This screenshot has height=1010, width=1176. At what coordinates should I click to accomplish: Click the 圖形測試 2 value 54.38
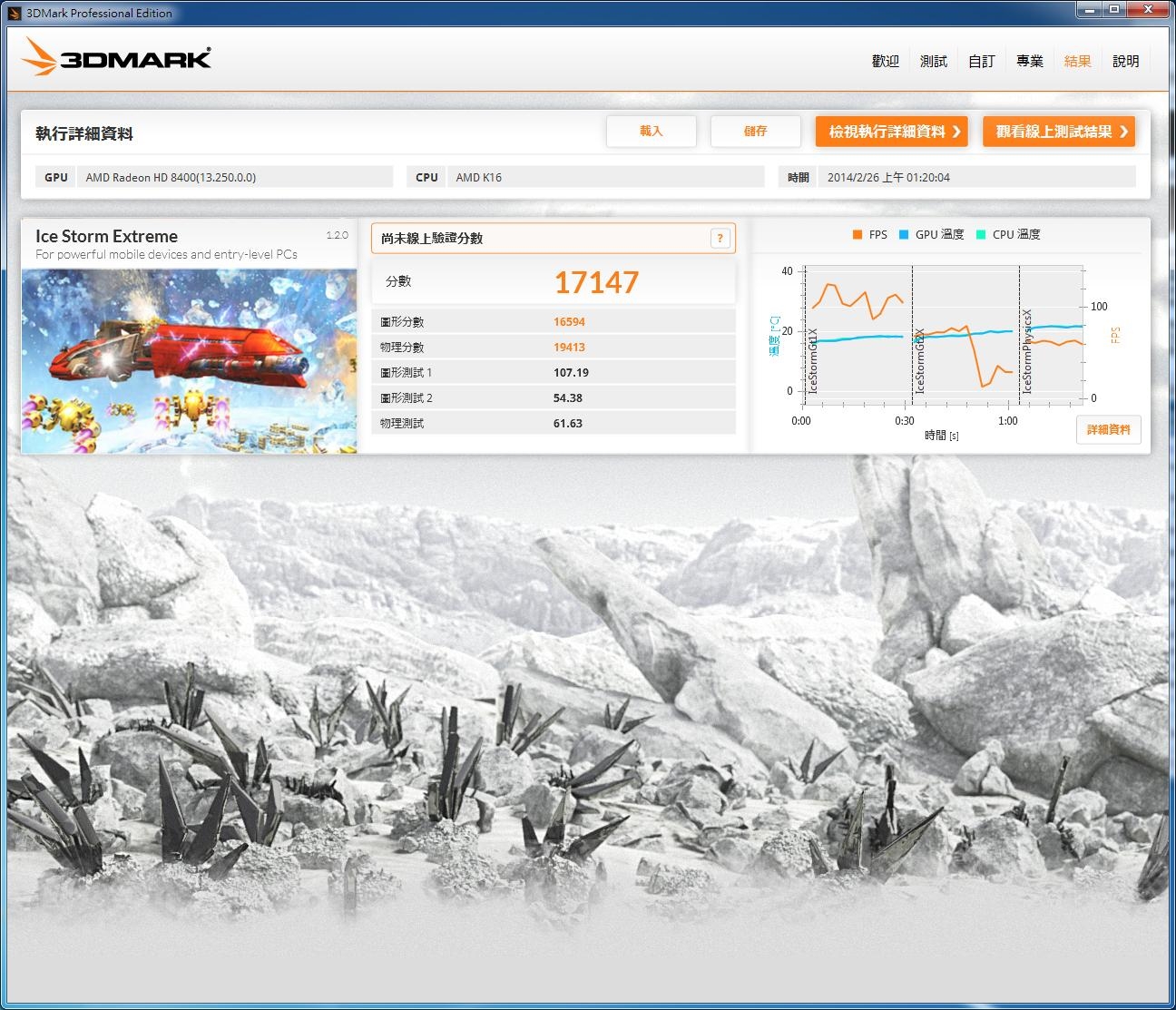click(568, 397)
